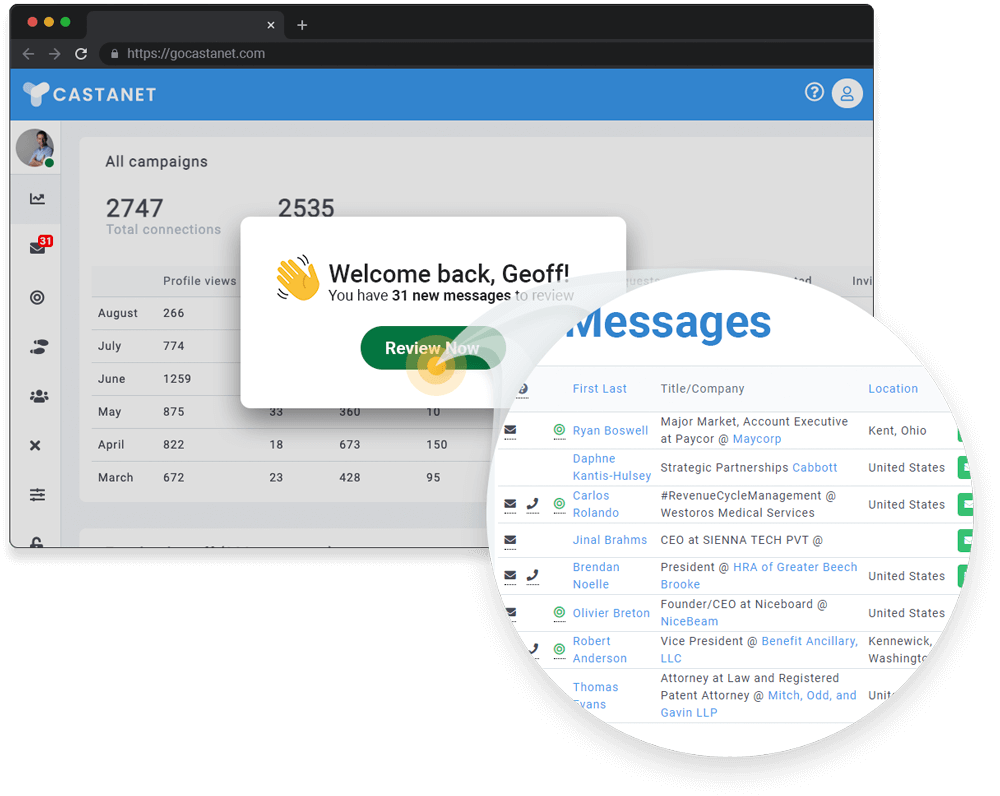Click the envelope icon for Jinal Brahms
Image resolution: width=1000 pixels, height=796 pixels.
(510, 540)
